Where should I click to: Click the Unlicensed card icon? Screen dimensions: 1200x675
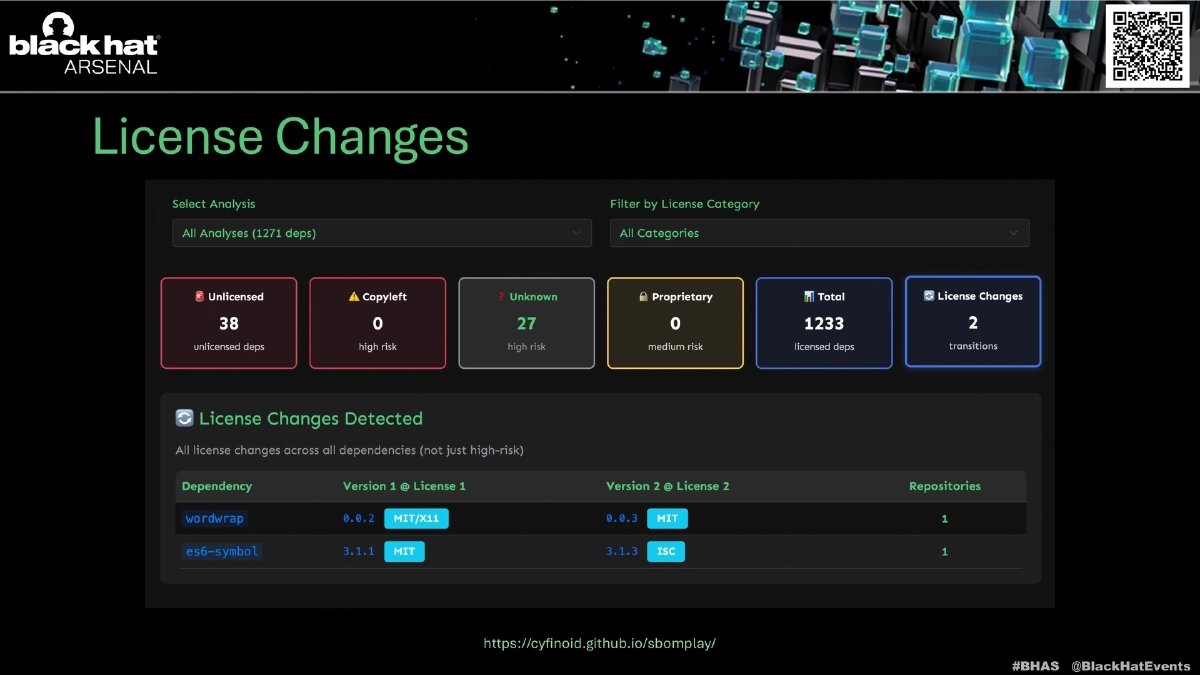[200, 297]
